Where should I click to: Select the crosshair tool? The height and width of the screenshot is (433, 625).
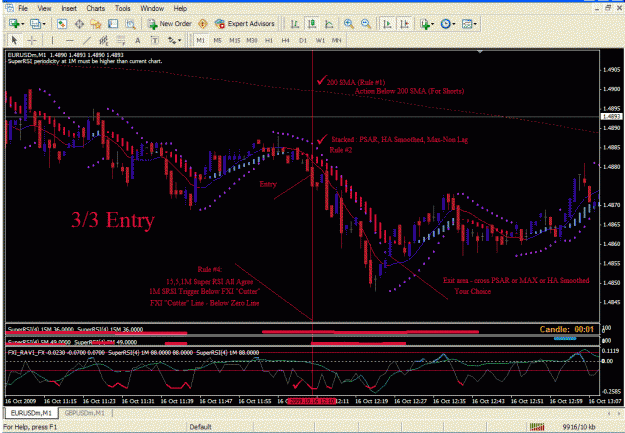(31, 40)
